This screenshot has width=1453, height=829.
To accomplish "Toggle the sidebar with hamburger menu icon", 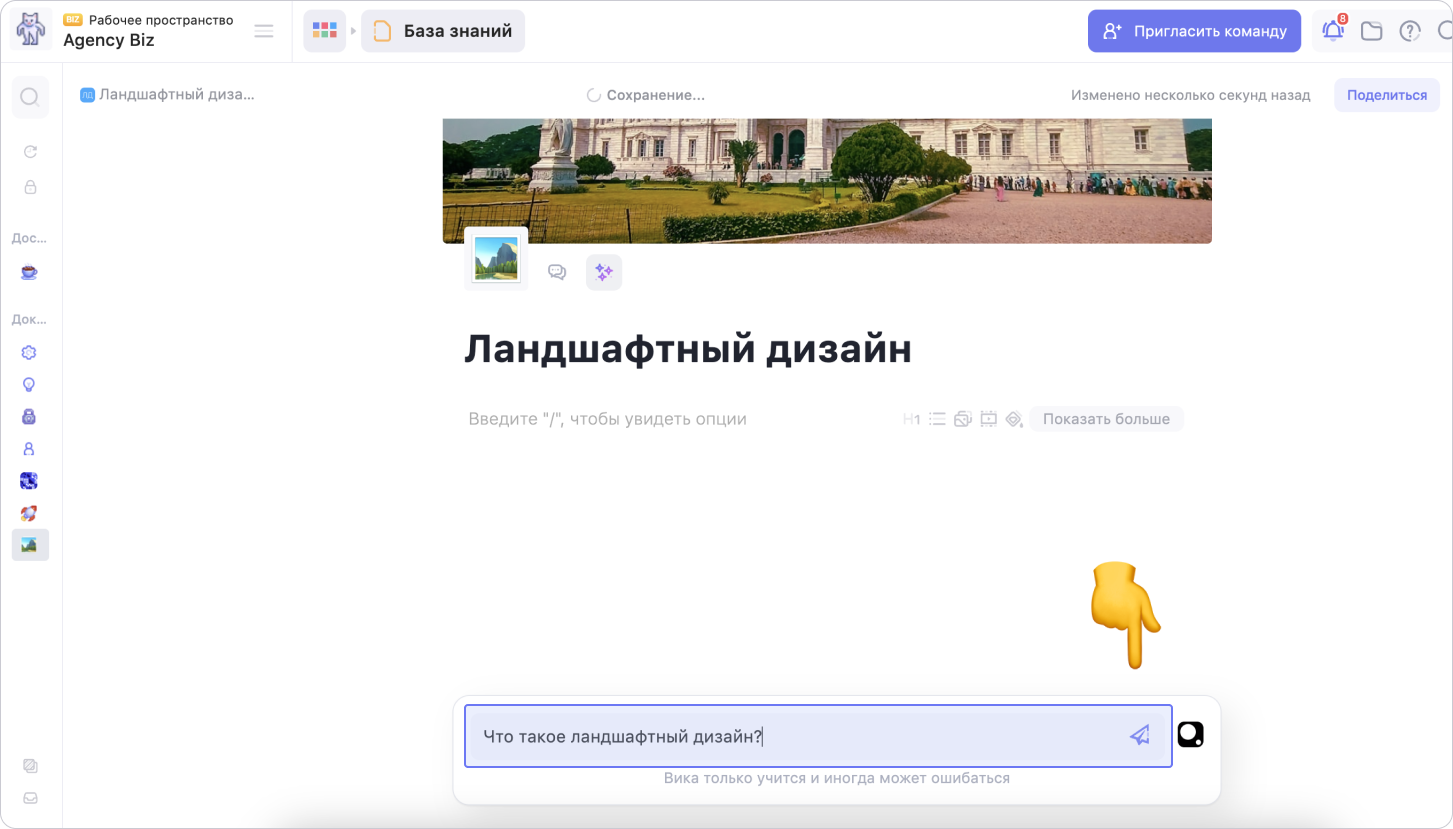I will (264, 31).
